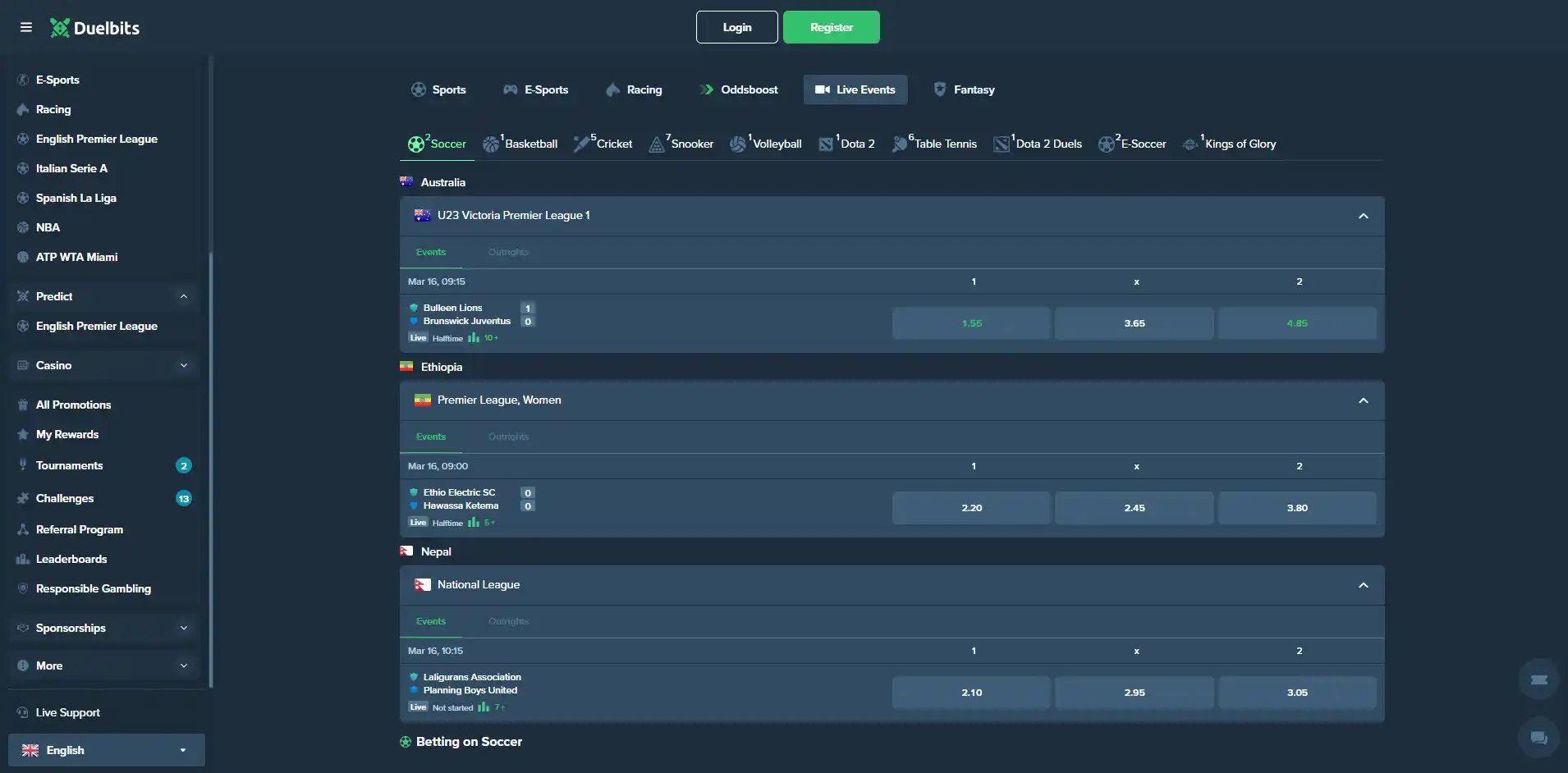Select odds 2.20 for Ethio Electric SC
Image resolution: width=1568 pixels, height=773 pixels.
click(x=972, y=508)
